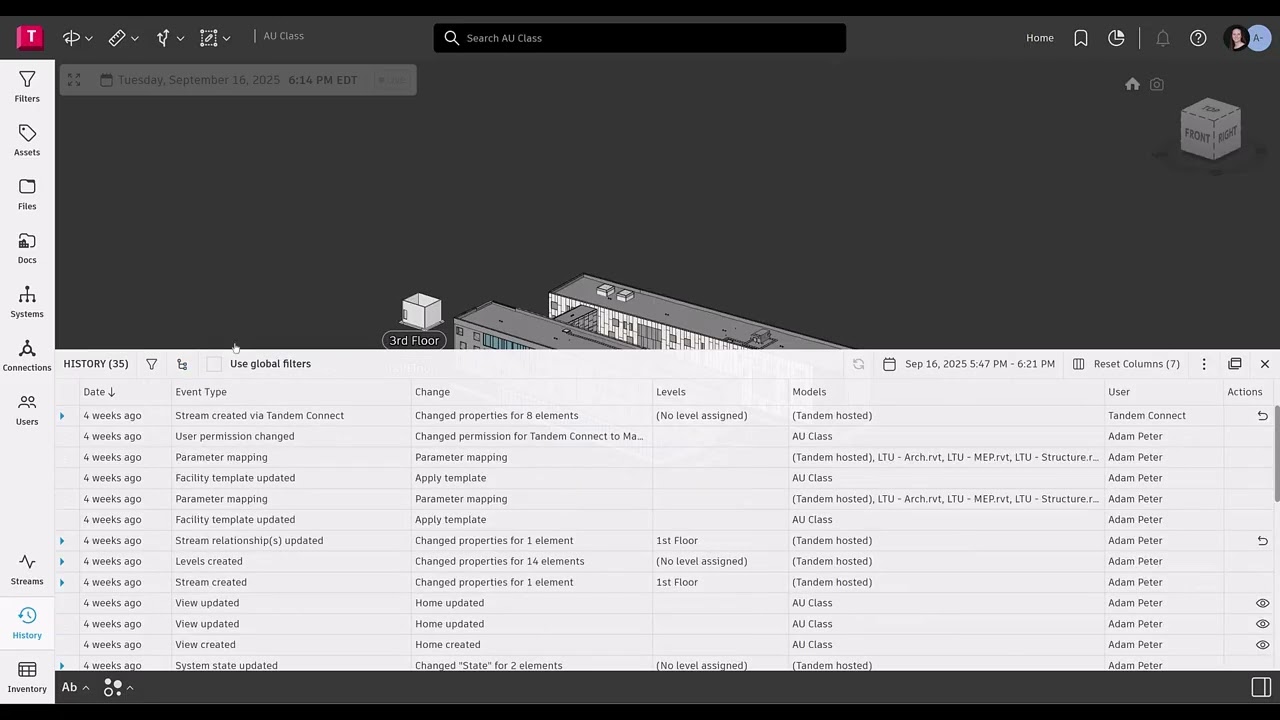
Task: Open the help question mark icon
Action: (x=1198, y=38)
